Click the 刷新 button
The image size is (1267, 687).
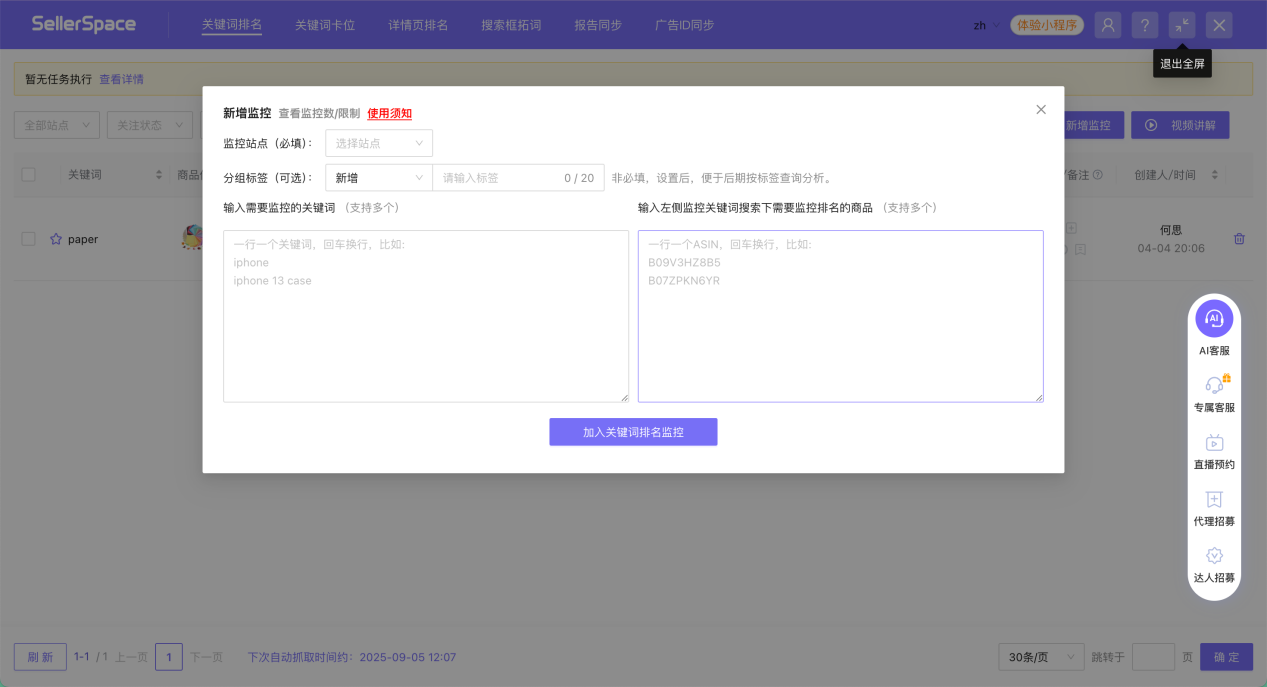point(40,657)
